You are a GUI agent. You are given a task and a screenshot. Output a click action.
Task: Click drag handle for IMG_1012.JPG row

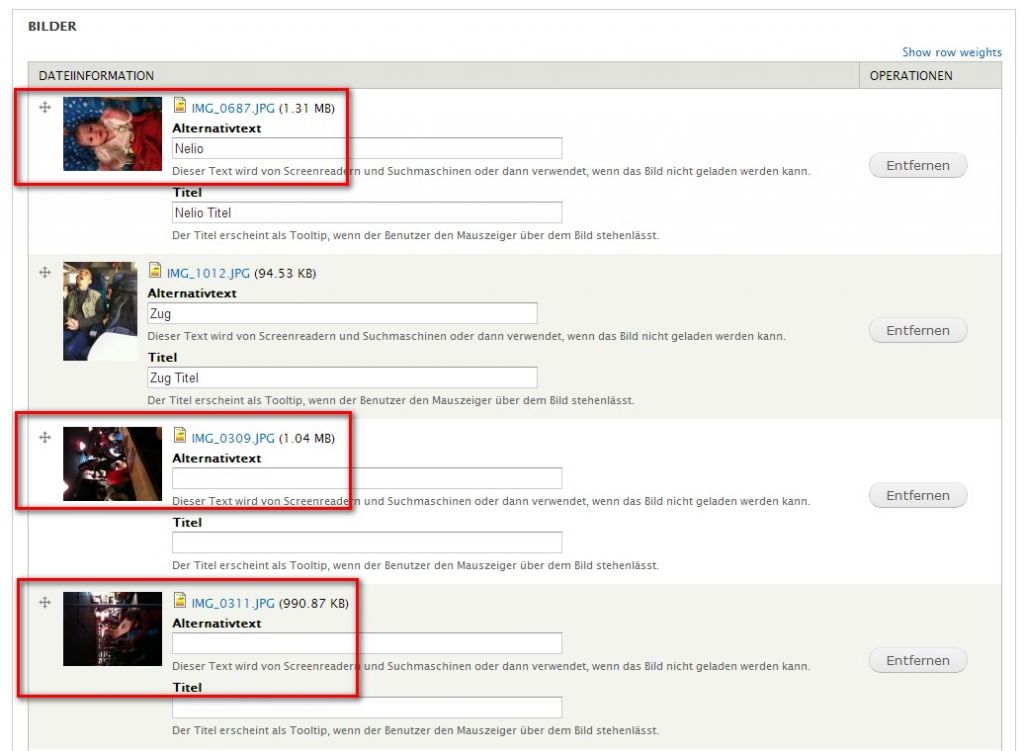[x=45, y=272]
